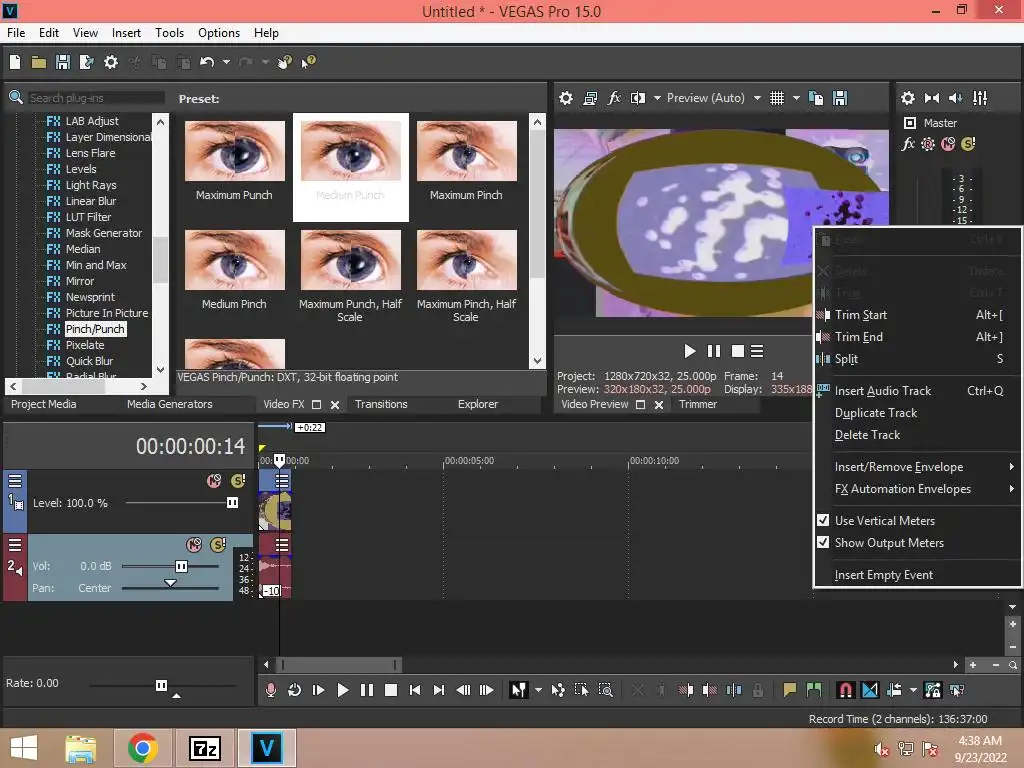The height and width of the screenshot is (768, 1024).
Task: Open Project Properties gear in the main toolbar
Action: 111,62
